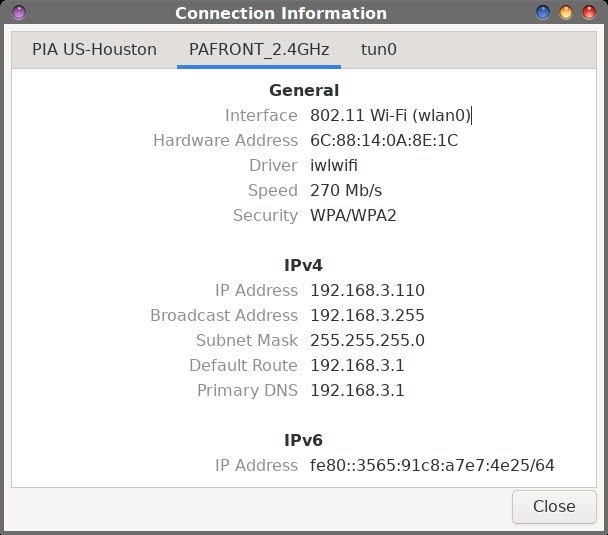Click the Driver value iwlwifi
This screenshot has height=535, width=608.
pyautogui.click(x=333, y=166)
